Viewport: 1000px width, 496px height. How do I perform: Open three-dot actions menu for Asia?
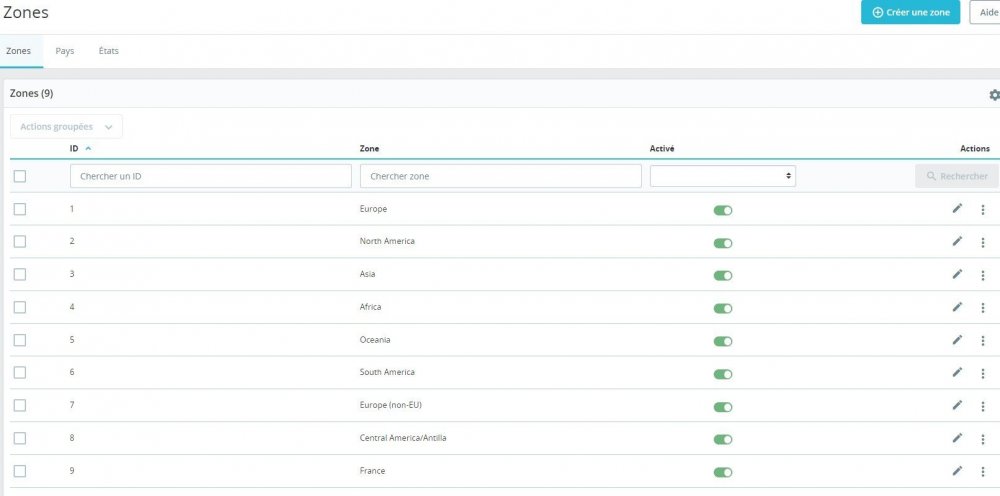pos(982,275)
